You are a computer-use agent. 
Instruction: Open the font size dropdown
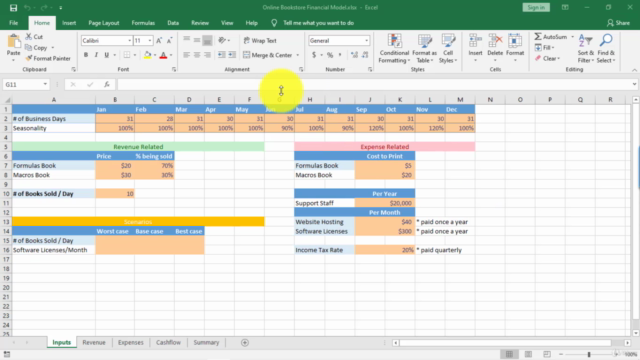[x=150, y=40]
